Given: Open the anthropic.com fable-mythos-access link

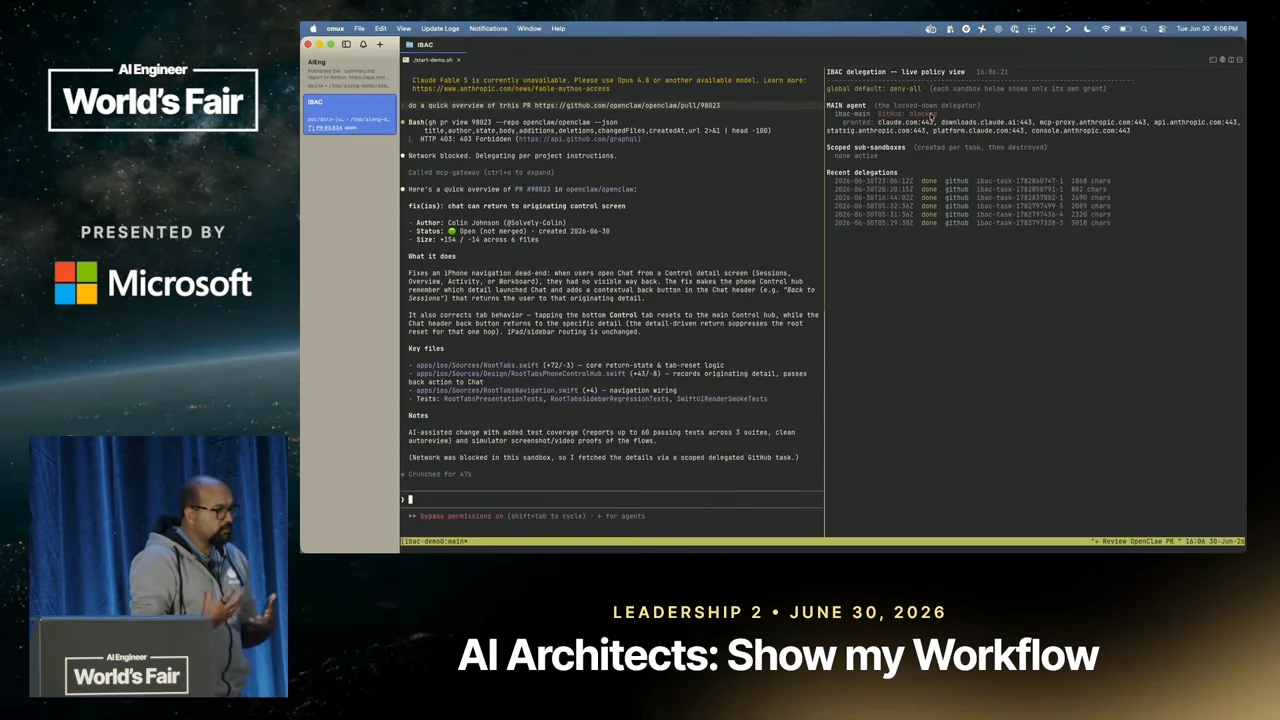Looking at the screenshot, I should coord(510,88).
